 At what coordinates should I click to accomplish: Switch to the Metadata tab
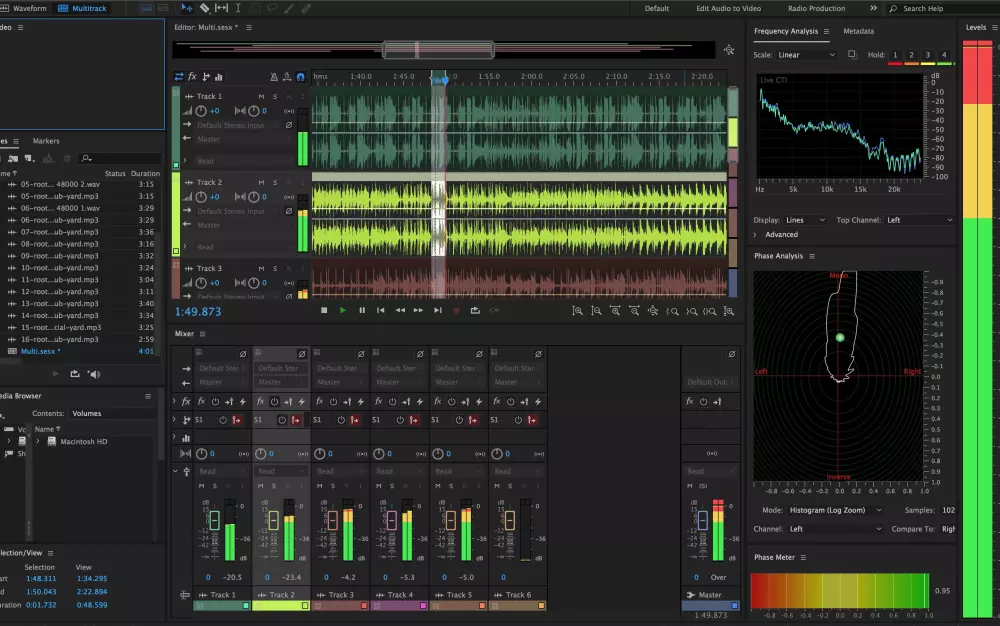tap(858, 31)
